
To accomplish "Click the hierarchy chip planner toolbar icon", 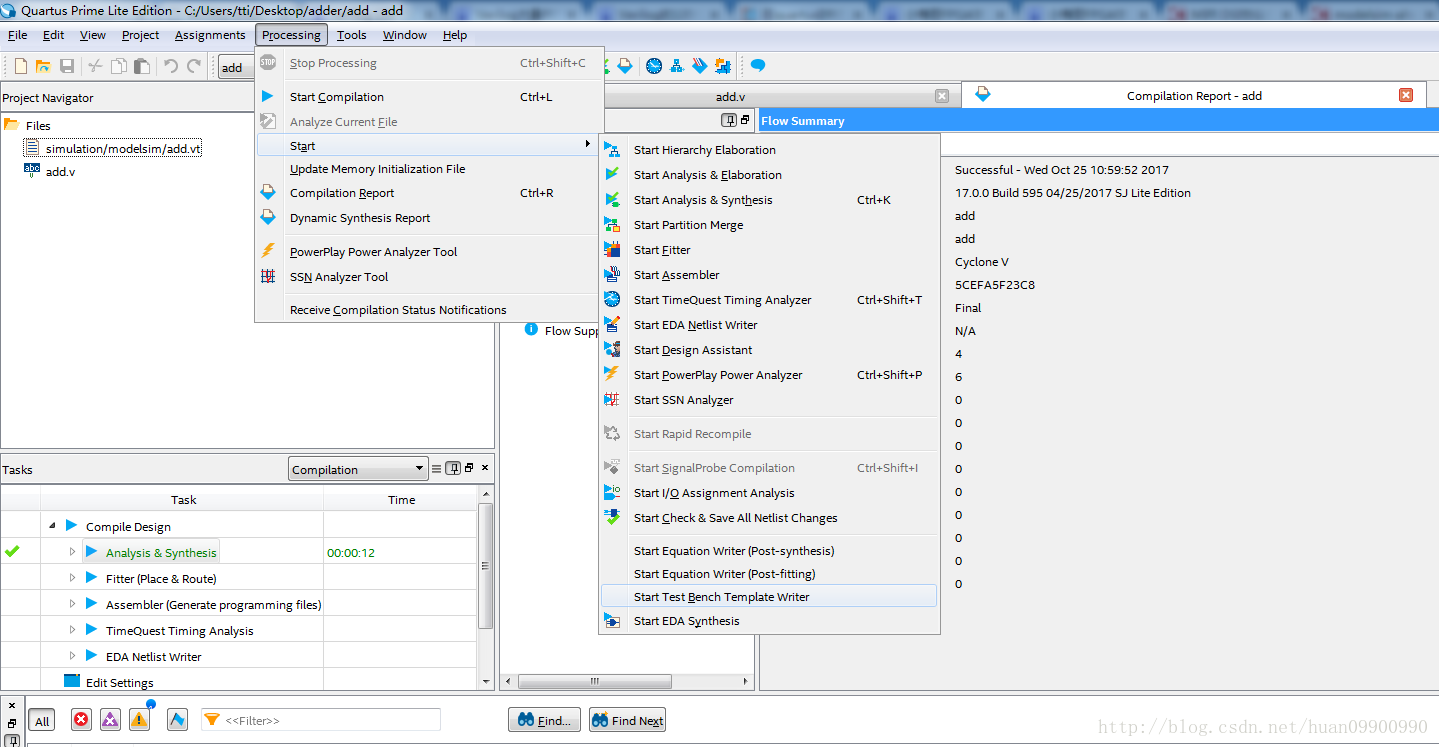I will click(677, 66).
